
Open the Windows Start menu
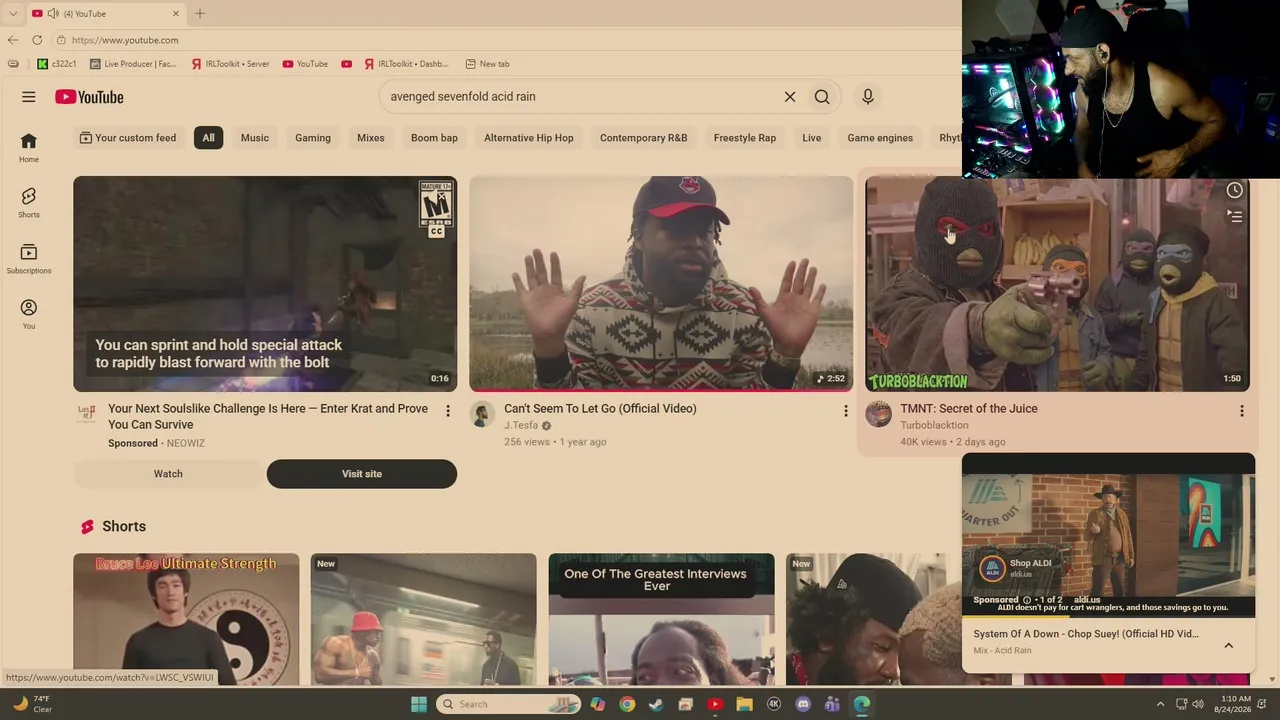(419, 704)
